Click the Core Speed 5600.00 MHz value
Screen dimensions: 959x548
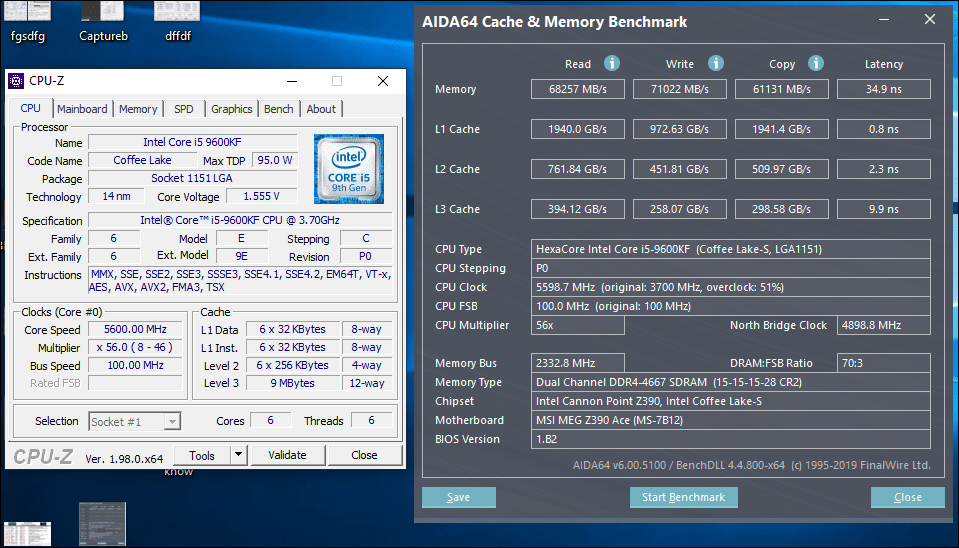tap(135, 329)
